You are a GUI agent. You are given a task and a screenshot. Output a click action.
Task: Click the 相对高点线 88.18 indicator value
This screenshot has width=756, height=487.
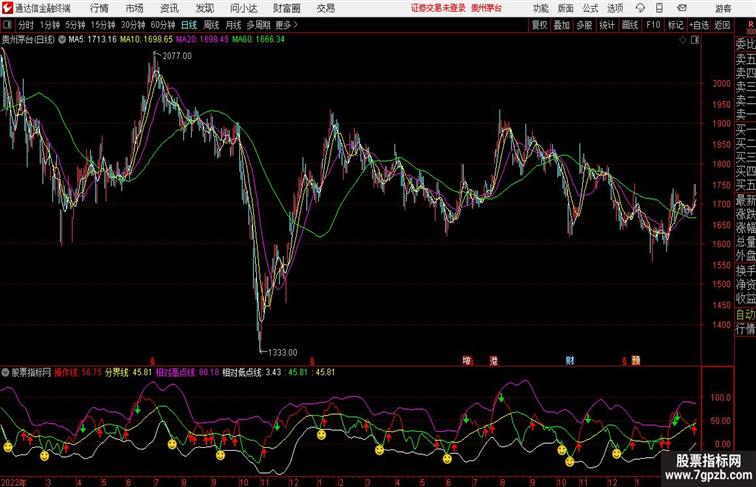pyautogui.click(x=187, y=372)
